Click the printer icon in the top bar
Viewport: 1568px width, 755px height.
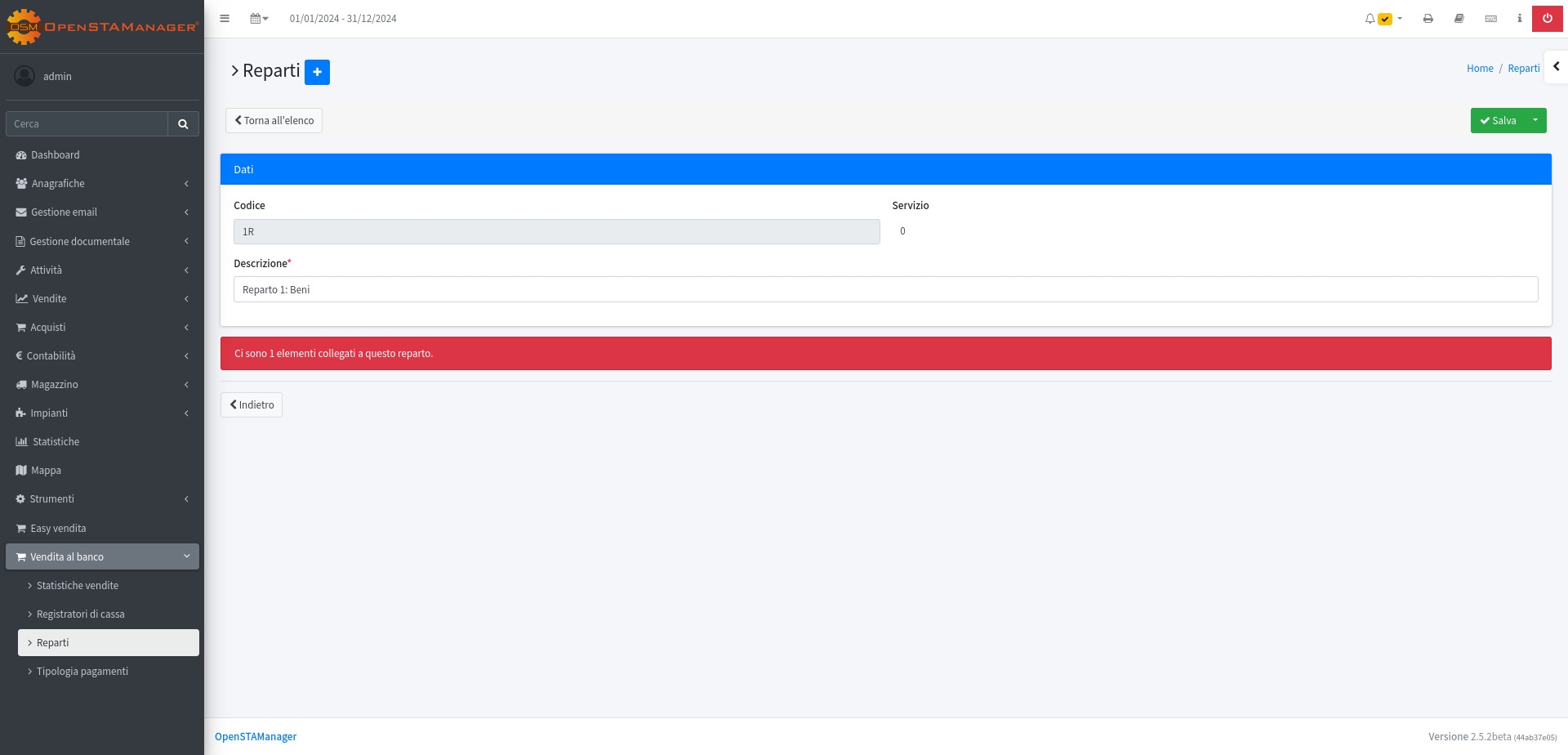[x=1428, y=19]
